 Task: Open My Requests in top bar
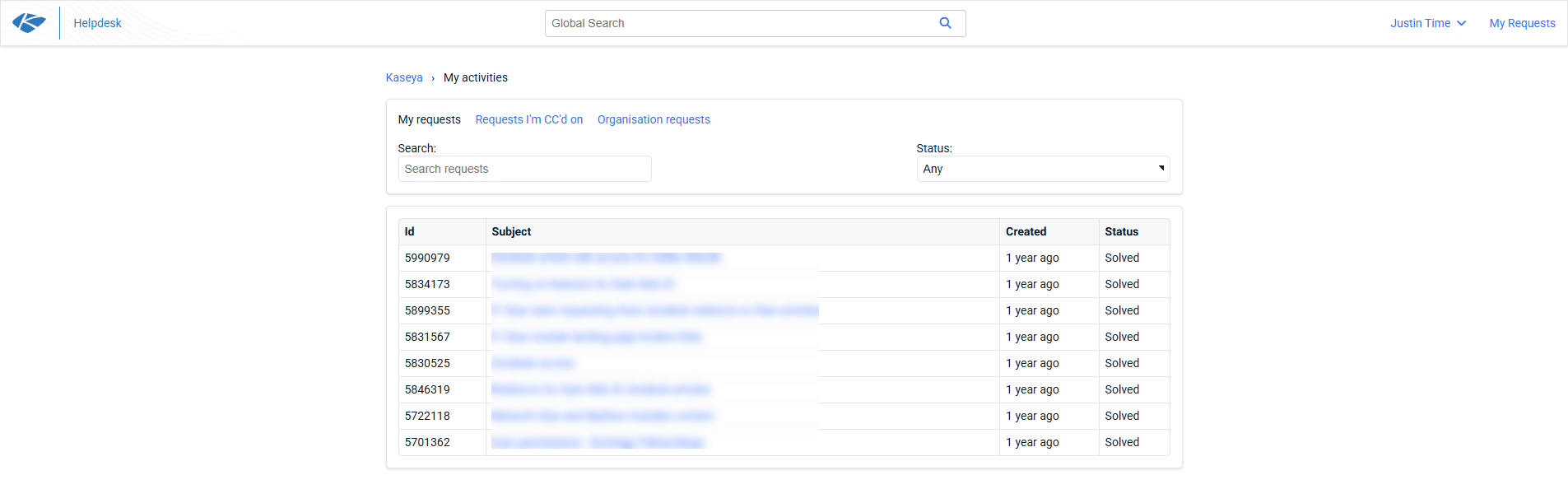point(1522,23)
